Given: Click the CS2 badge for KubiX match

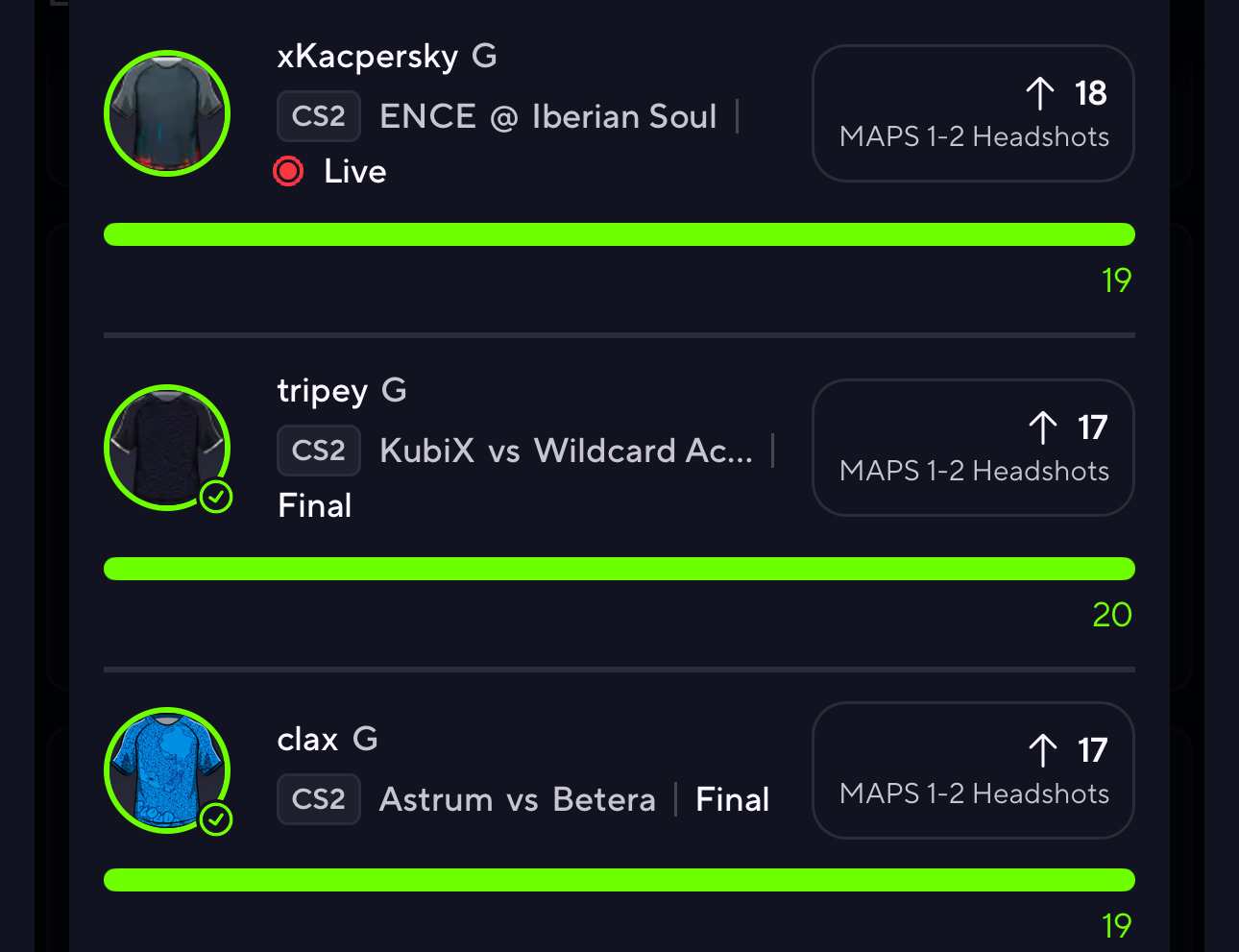Looking at the screenshot, I should [x=318, y=451].
